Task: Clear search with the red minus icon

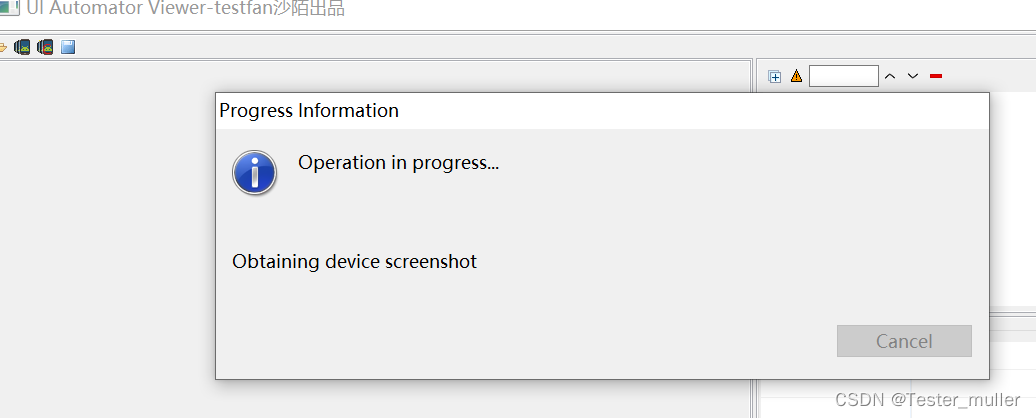Action: point(936,77)
